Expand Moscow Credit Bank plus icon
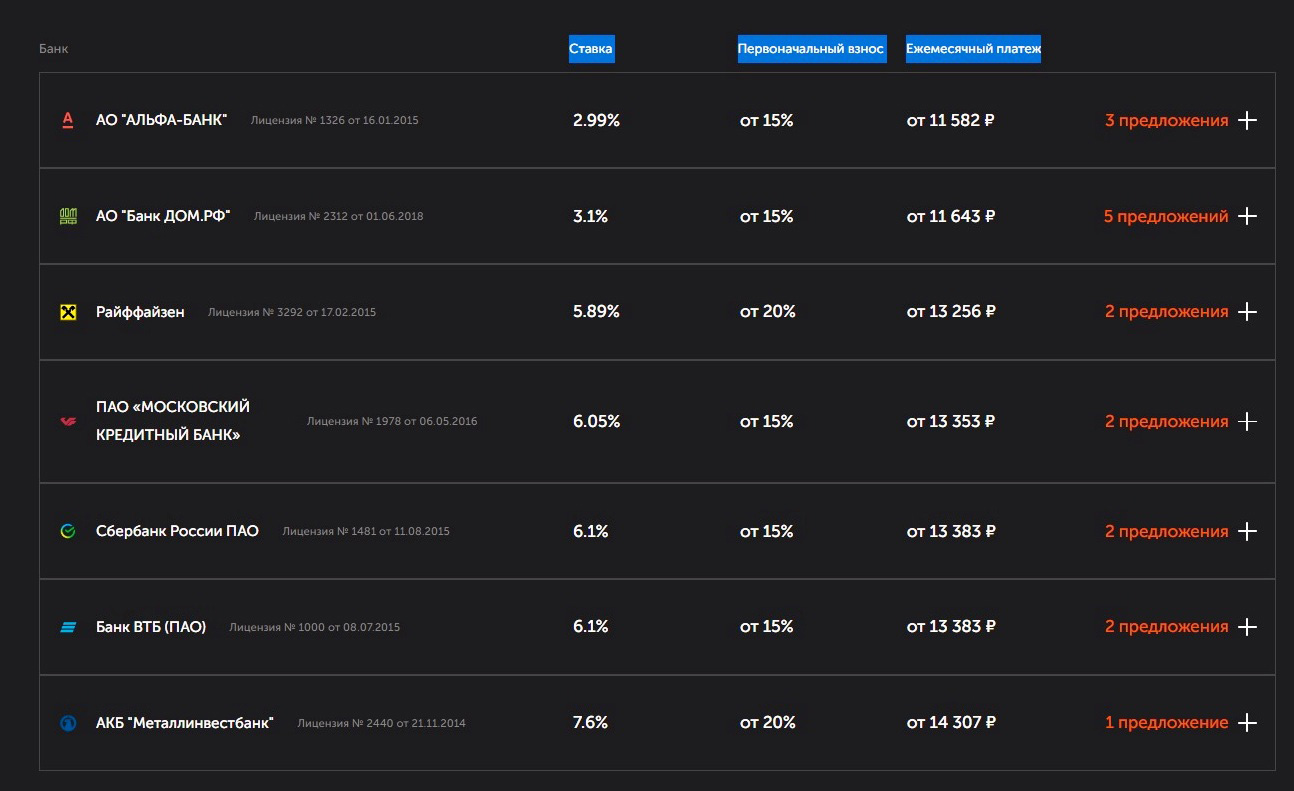The image size is (1294, 791). [x=1246, y=422]
